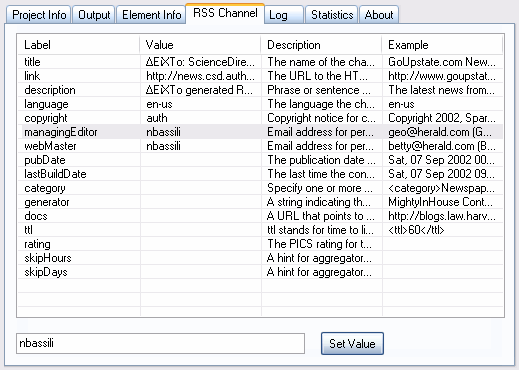Open the Output tab
The image size is (519, 370).
click(94, 15)
